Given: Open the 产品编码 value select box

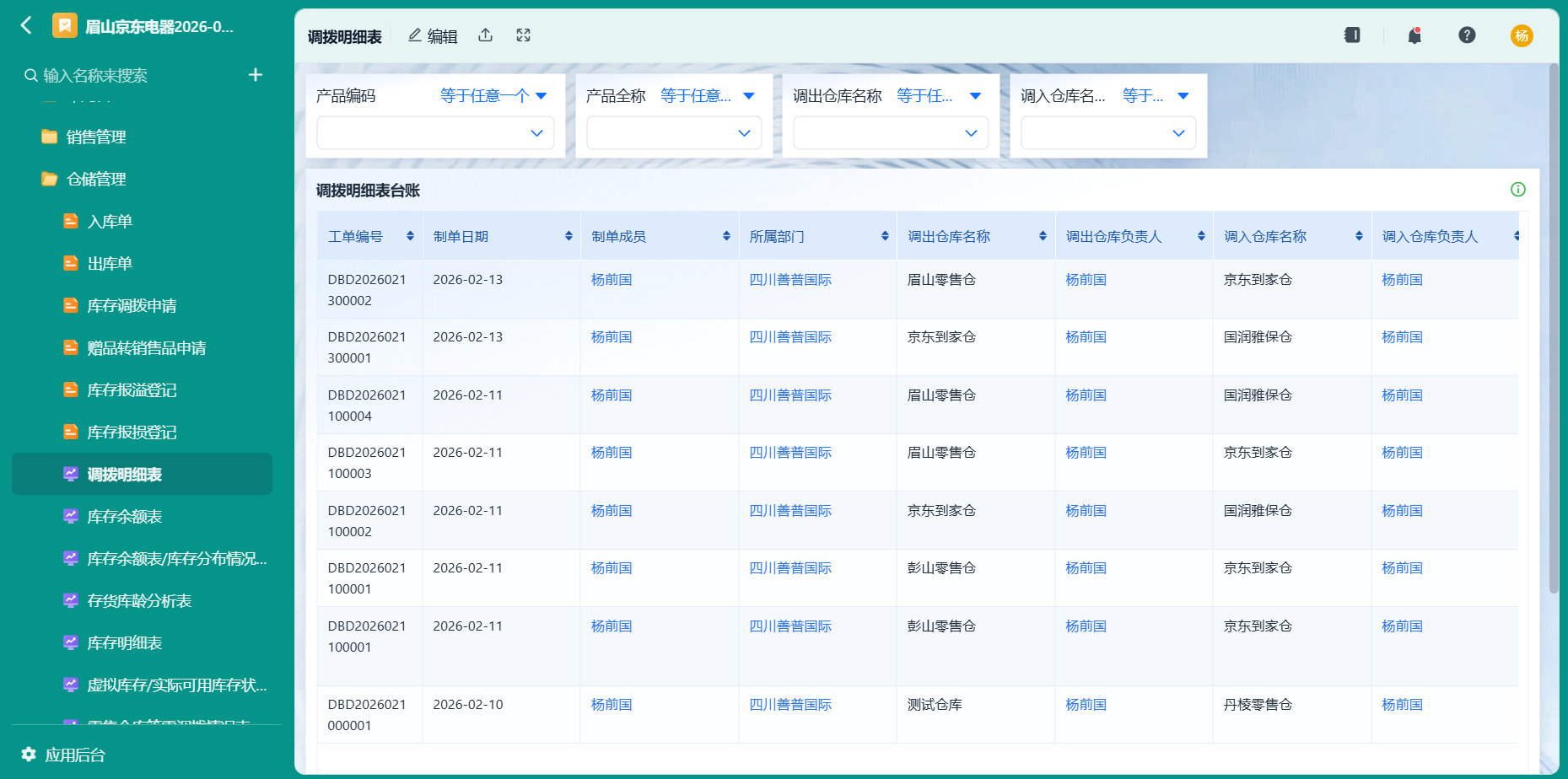Looking at the screenshot, I should point(435,133).
